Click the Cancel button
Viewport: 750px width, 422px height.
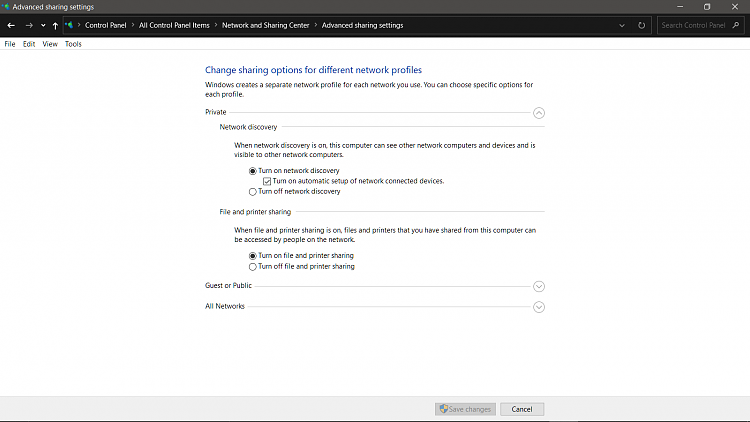point(522,409)
